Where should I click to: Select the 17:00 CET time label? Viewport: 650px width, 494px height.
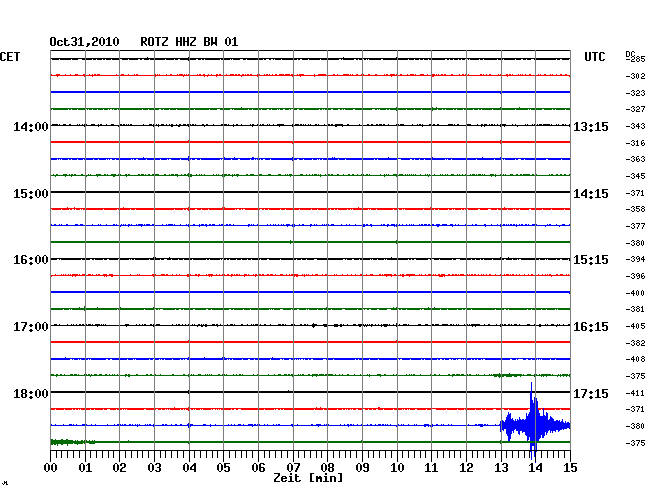tap(31, 327)
